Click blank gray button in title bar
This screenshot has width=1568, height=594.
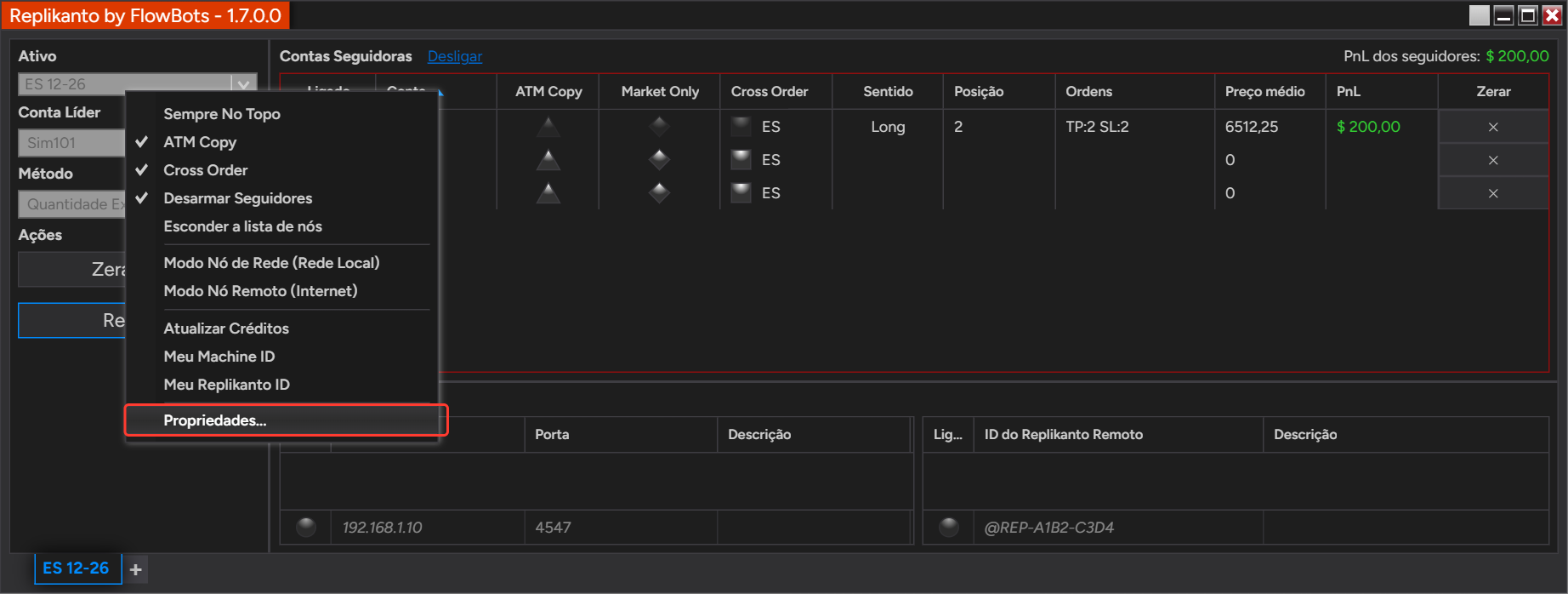click(x=1480, y=15)
